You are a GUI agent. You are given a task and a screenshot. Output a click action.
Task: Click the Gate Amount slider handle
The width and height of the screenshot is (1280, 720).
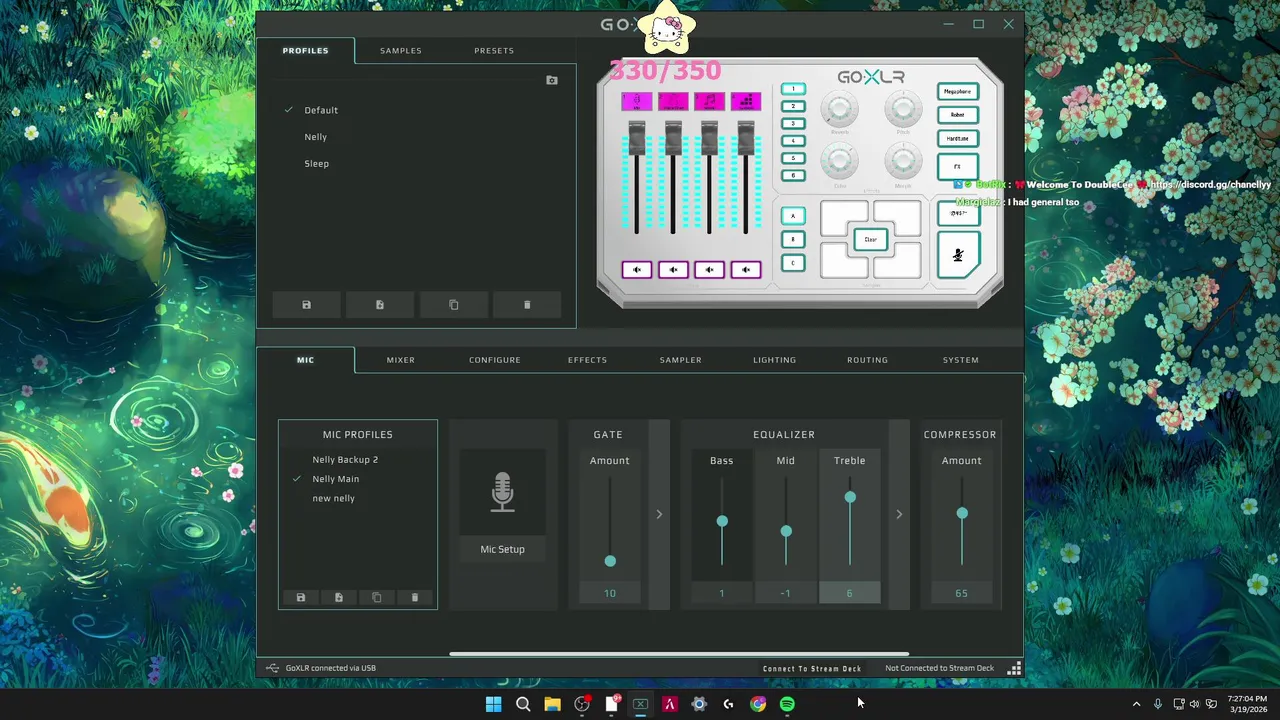coord(610,561)
